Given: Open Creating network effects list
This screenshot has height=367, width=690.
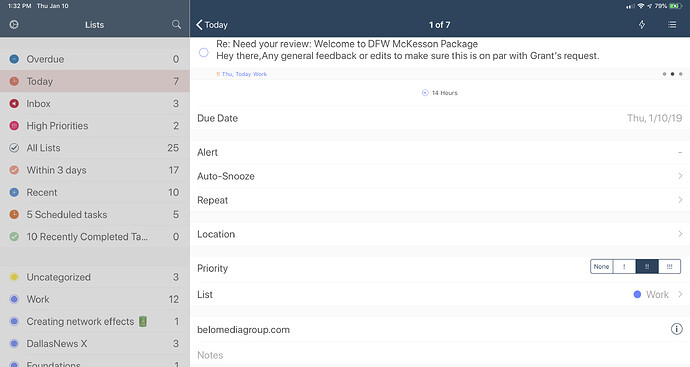Looking at the screenshot, I should coord(95,321).
